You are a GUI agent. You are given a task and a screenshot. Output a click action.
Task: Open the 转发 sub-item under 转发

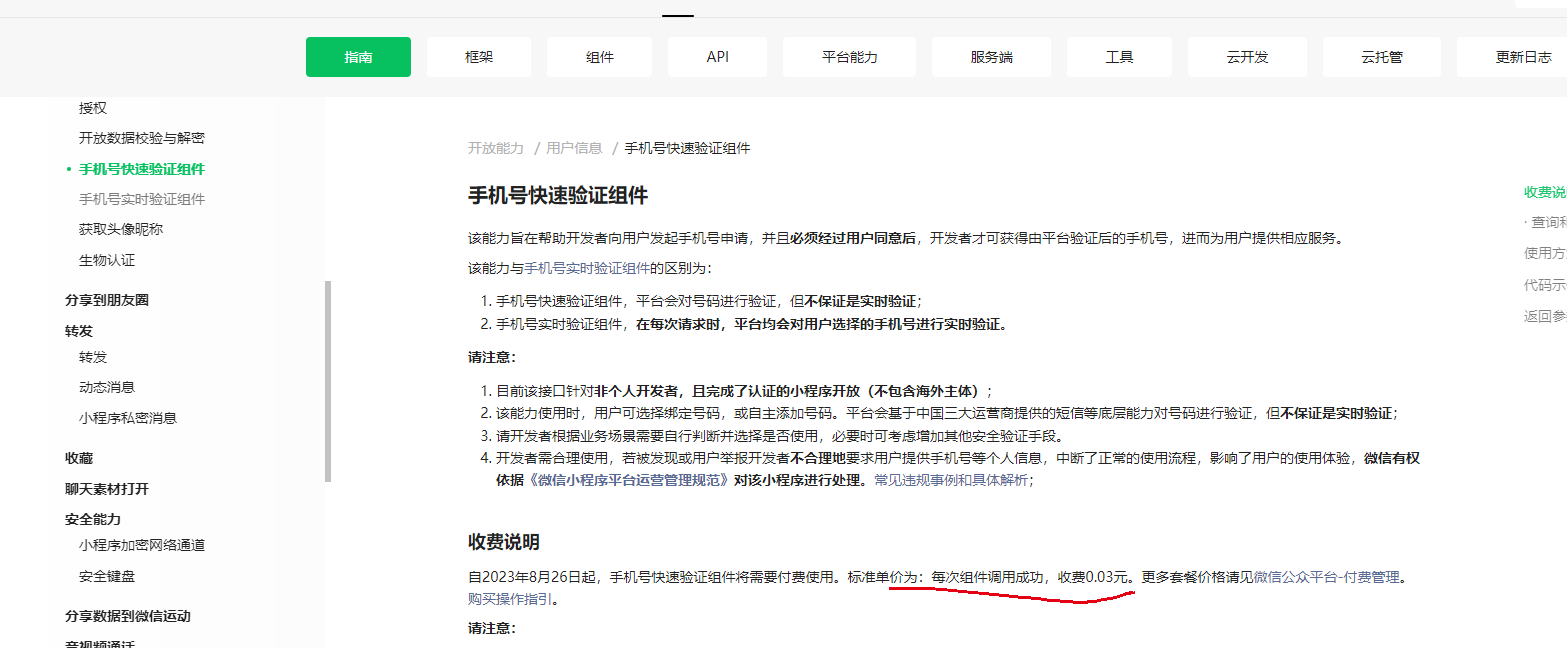click(93, 357)
